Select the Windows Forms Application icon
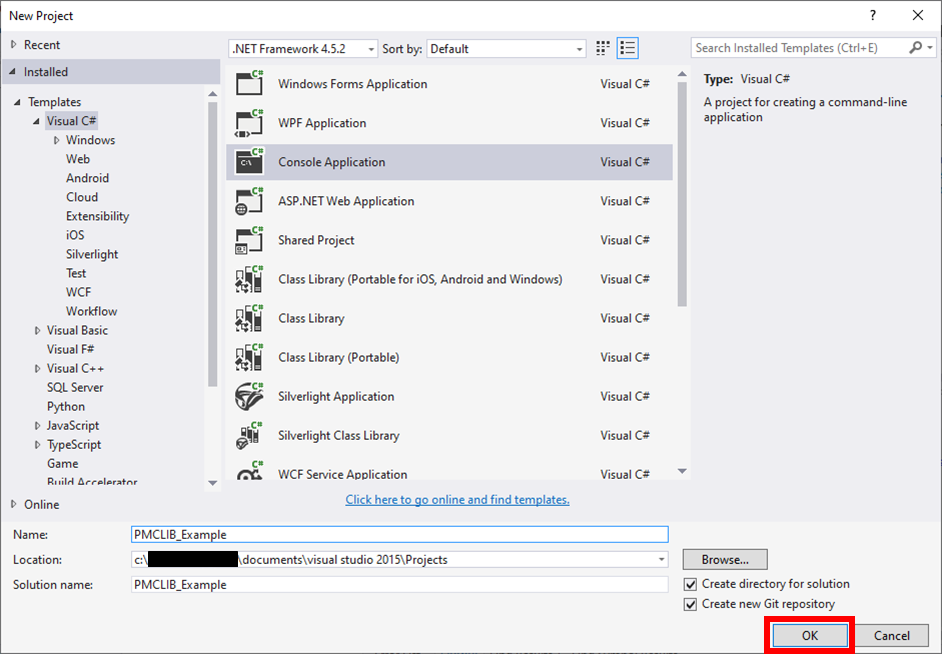This screenshot has height=654, width=942. click(250, 83)
